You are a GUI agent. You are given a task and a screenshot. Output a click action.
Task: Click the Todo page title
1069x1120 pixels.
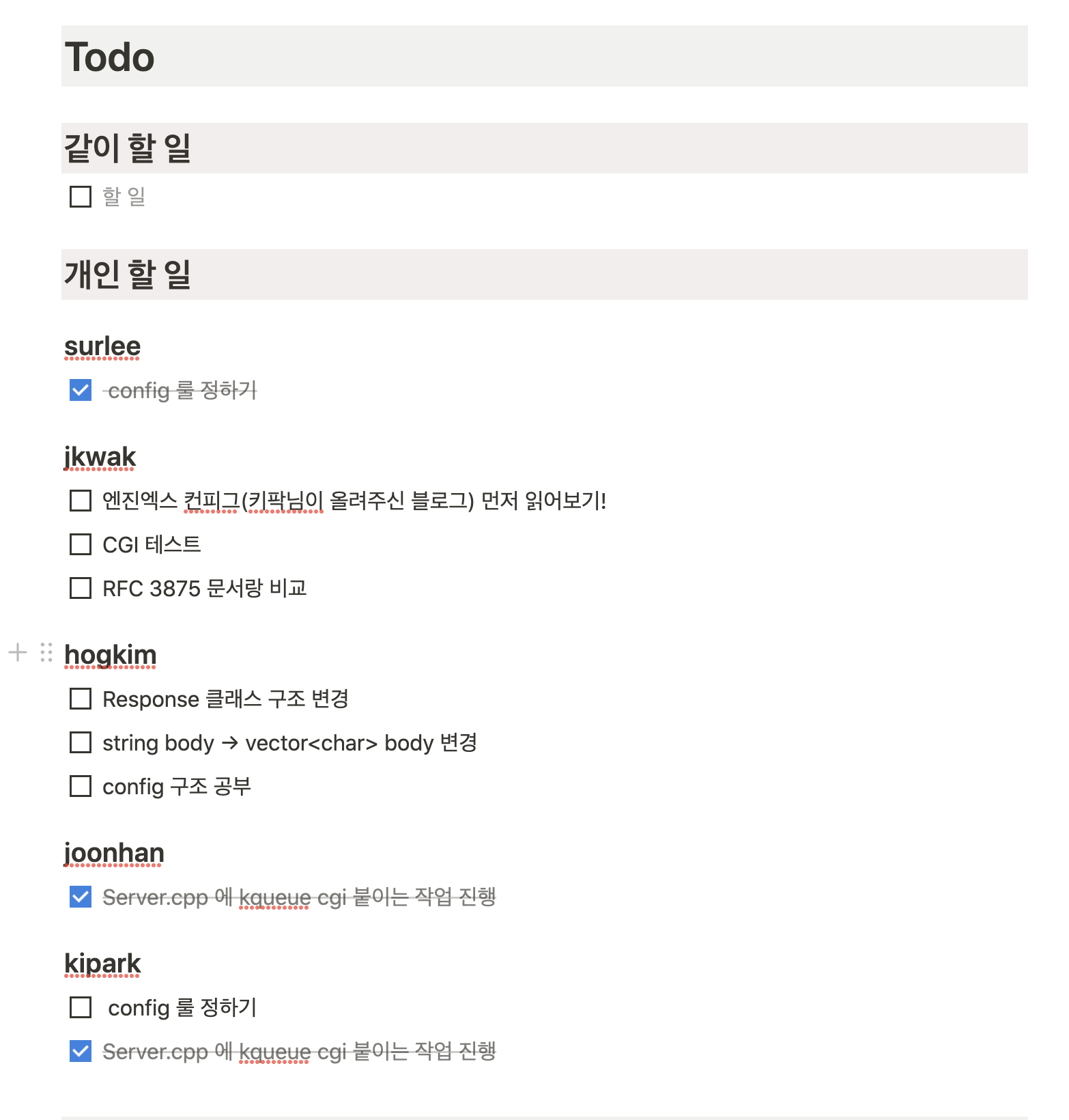coord(110,57)
